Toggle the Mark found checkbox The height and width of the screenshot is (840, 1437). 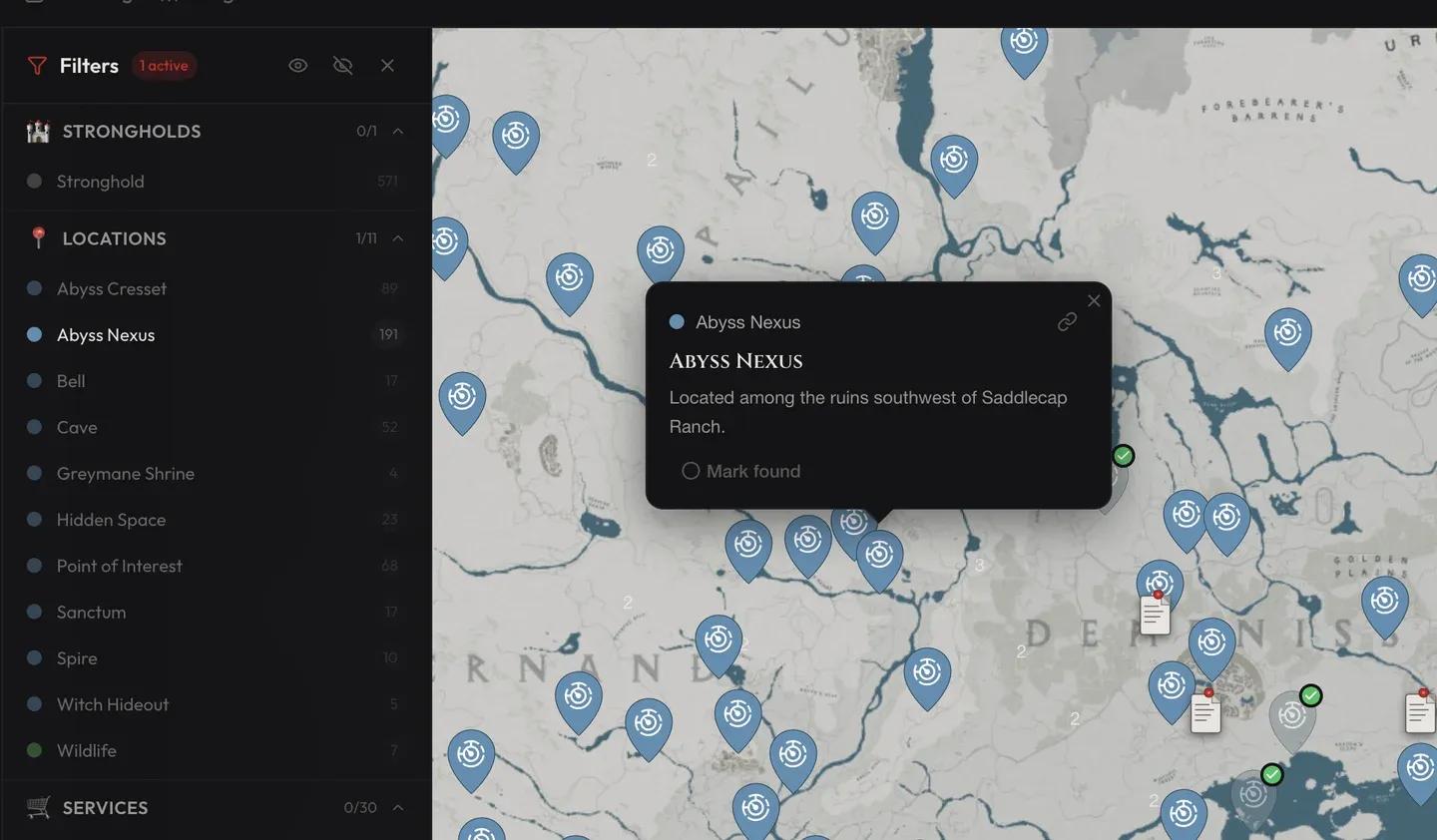click(x=690, y=470)
